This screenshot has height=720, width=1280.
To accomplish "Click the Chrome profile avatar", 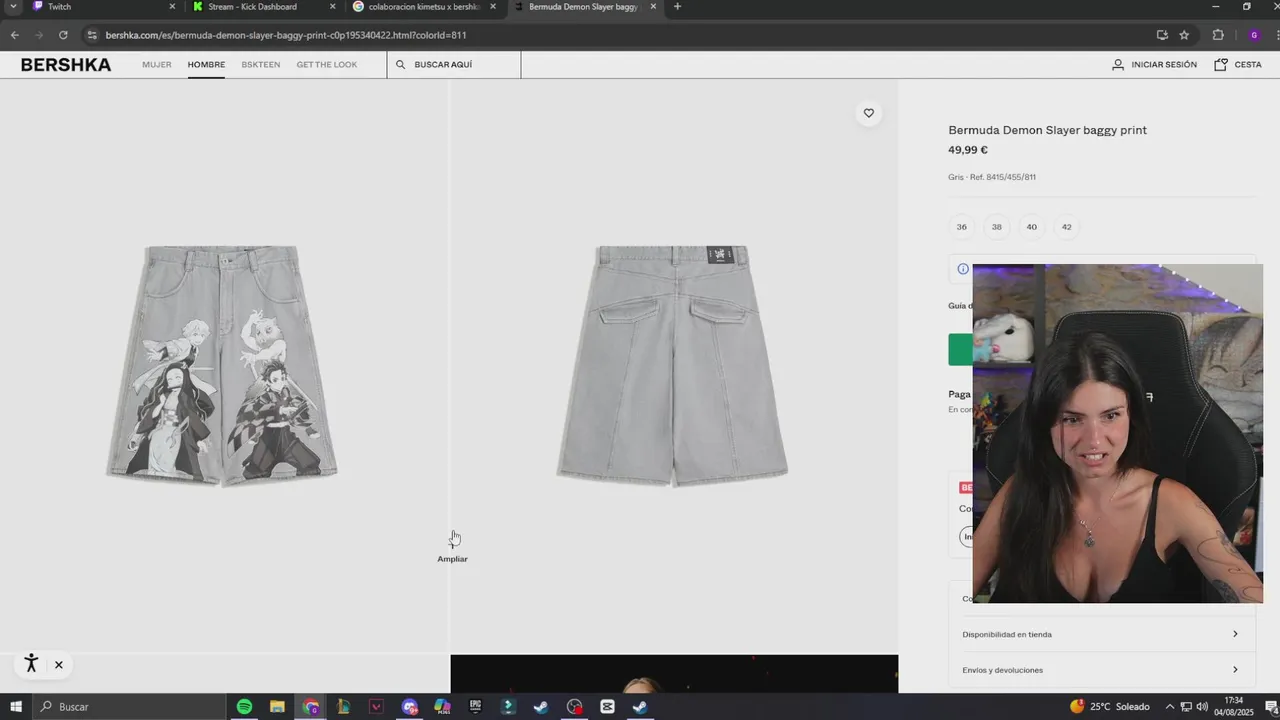I will click(x=1254, y=35).
